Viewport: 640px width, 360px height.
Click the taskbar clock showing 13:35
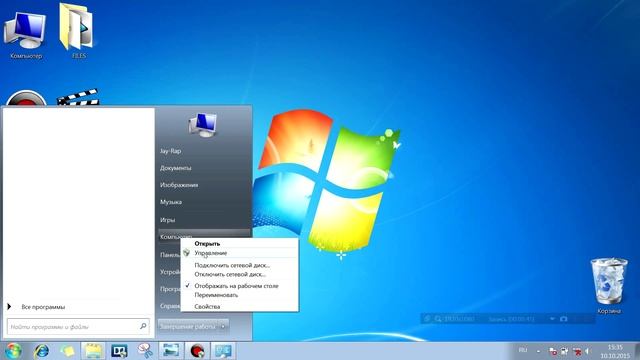[615, 351]
